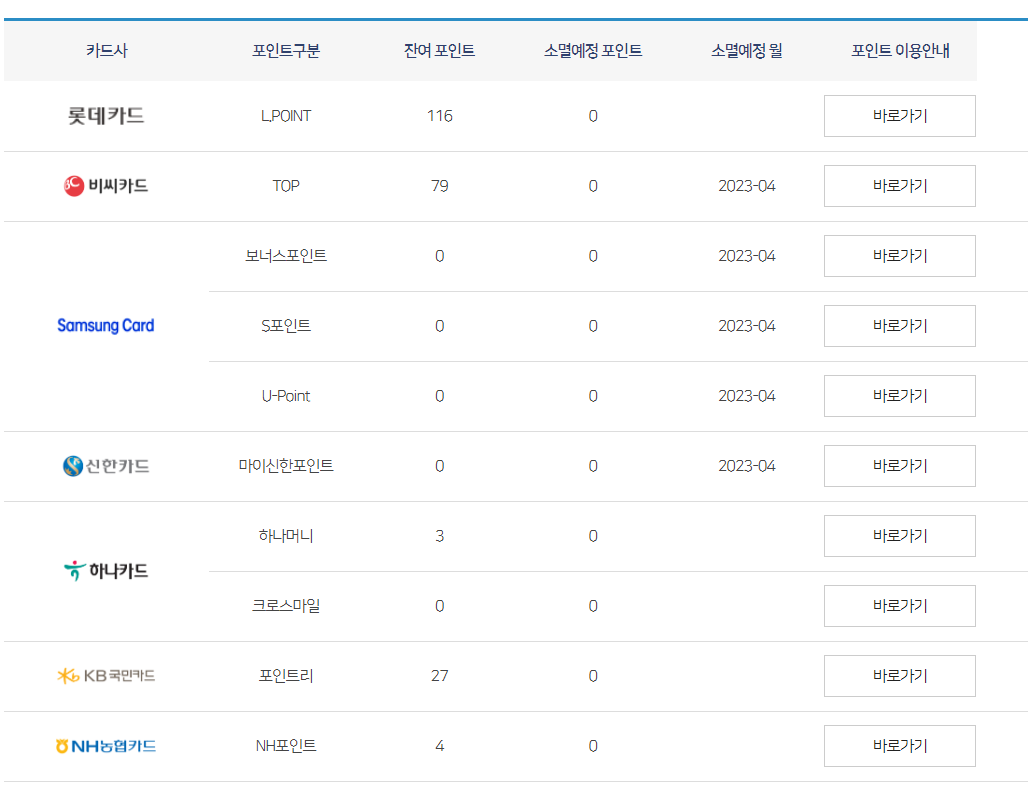The image size is (1033, 785).
Task: Open 바로가기 for TOP points row
Action: point(899,186)
